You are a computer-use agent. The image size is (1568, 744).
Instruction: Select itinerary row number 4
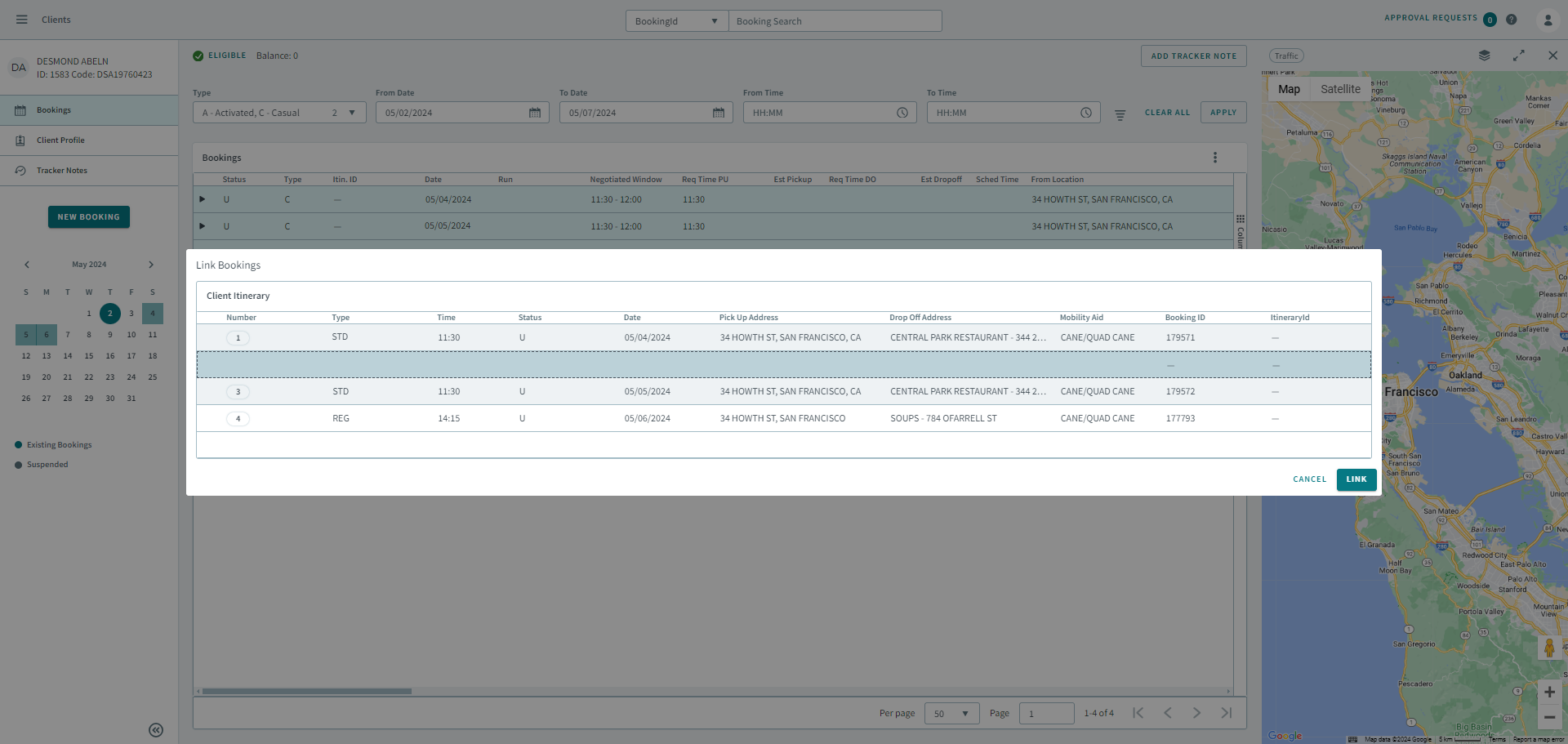tap(238, 418)
